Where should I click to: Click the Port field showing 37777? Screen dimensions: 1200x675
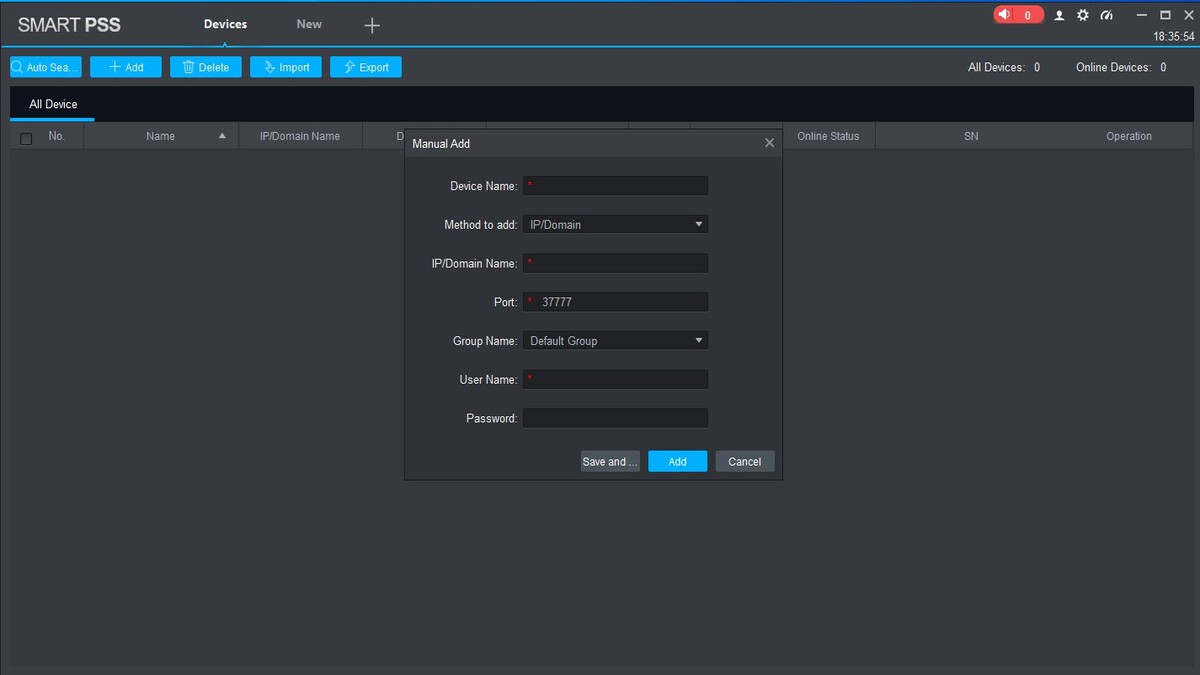(615, 302)
